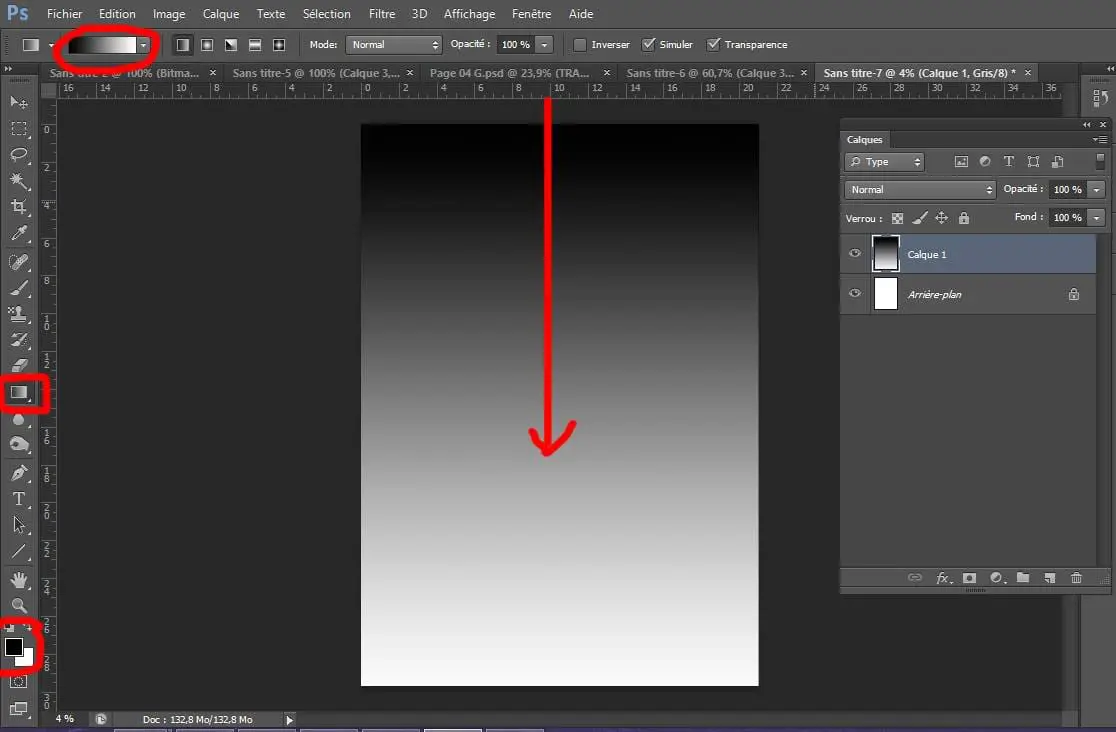Select the History Brush tool
1116x732 pixels.
(19, 340)
